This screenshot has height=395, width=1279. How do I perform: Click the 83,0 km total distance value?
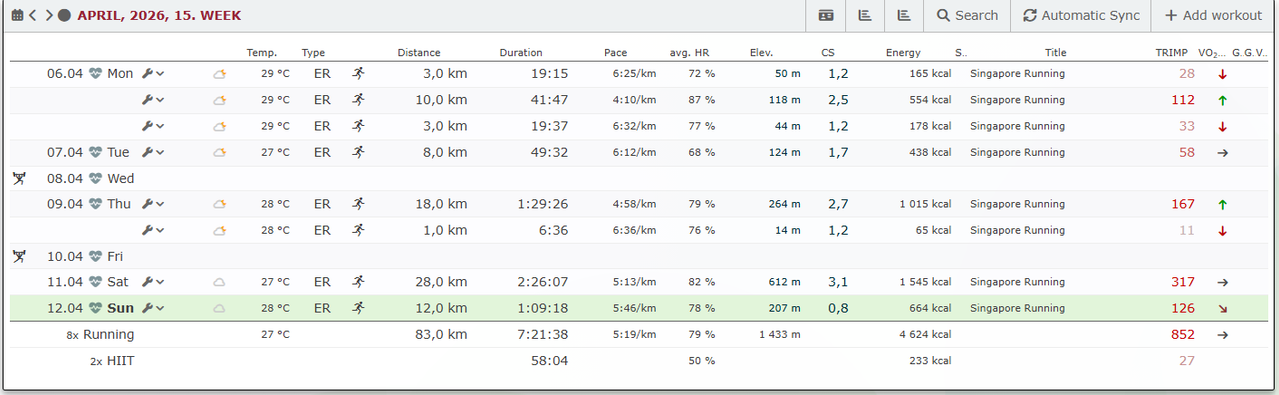pyautogui.click(x=441, y=334)
